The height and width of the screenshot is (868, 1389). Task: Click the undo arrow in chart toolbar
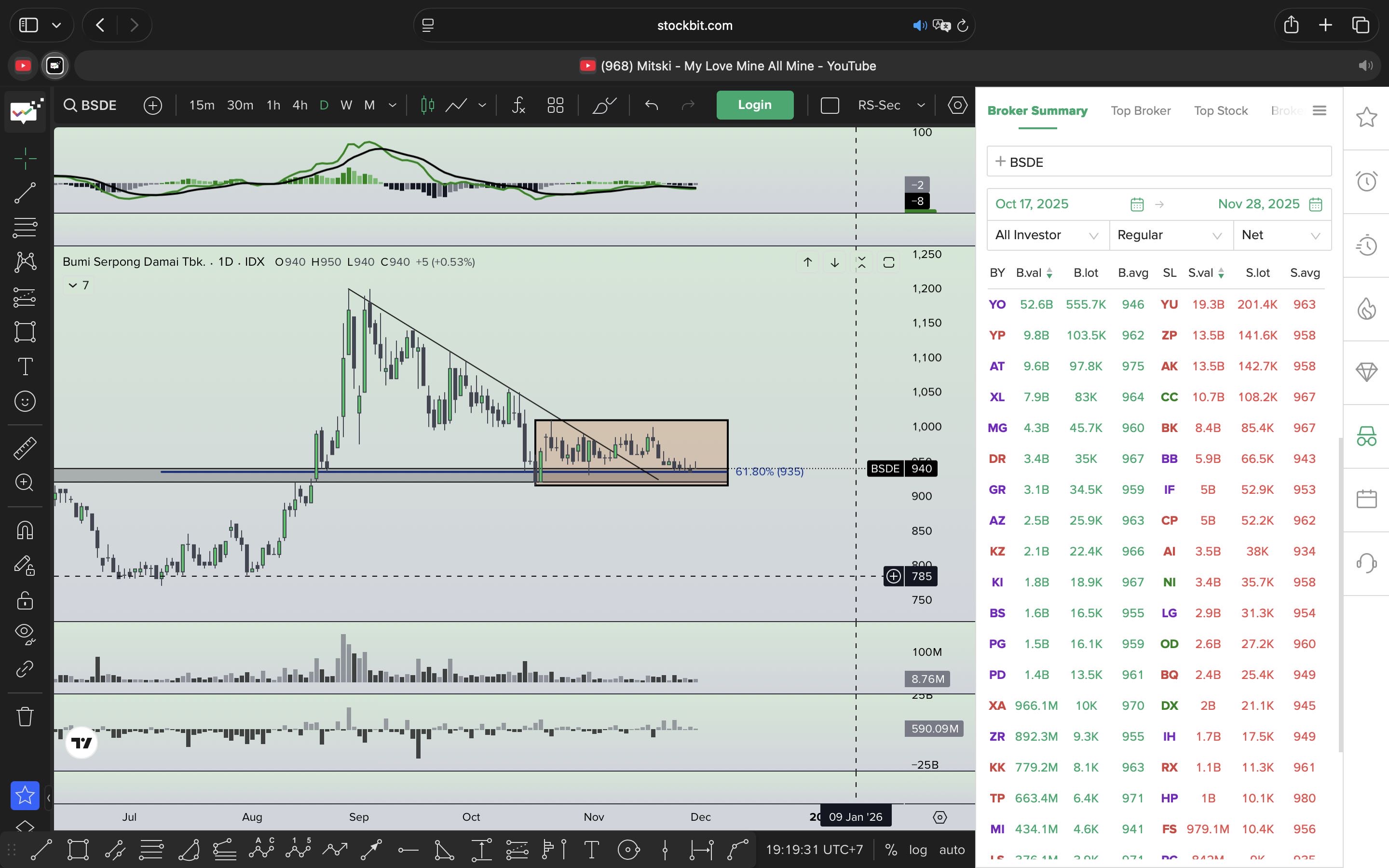(651, 105)
